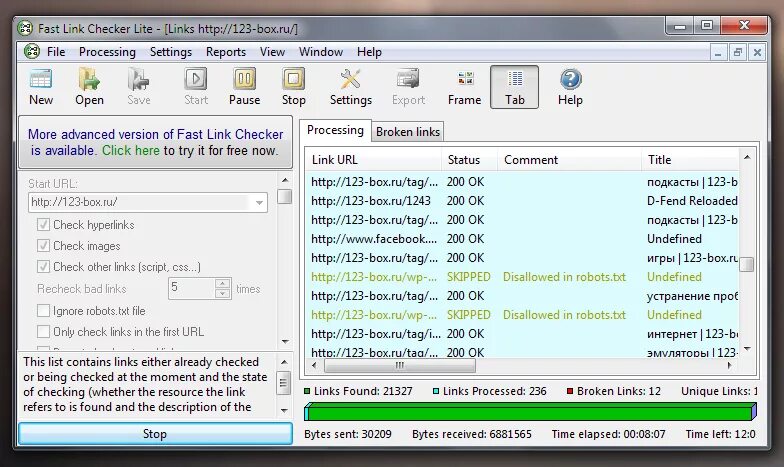This screenshot has width=784, height=467.
Task: Open the Help menu in the menu bar
Action: point(369,52)
